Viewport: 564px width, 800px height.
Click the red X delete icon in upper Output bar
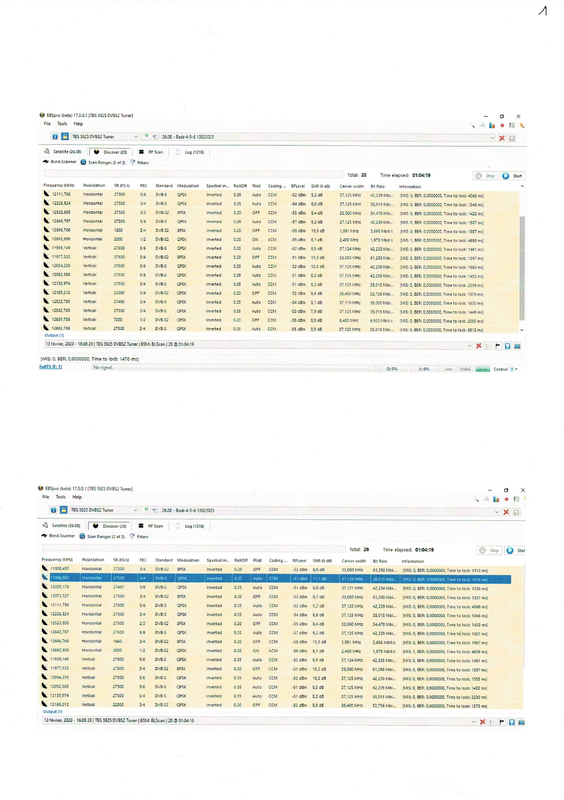coord(479,346)
